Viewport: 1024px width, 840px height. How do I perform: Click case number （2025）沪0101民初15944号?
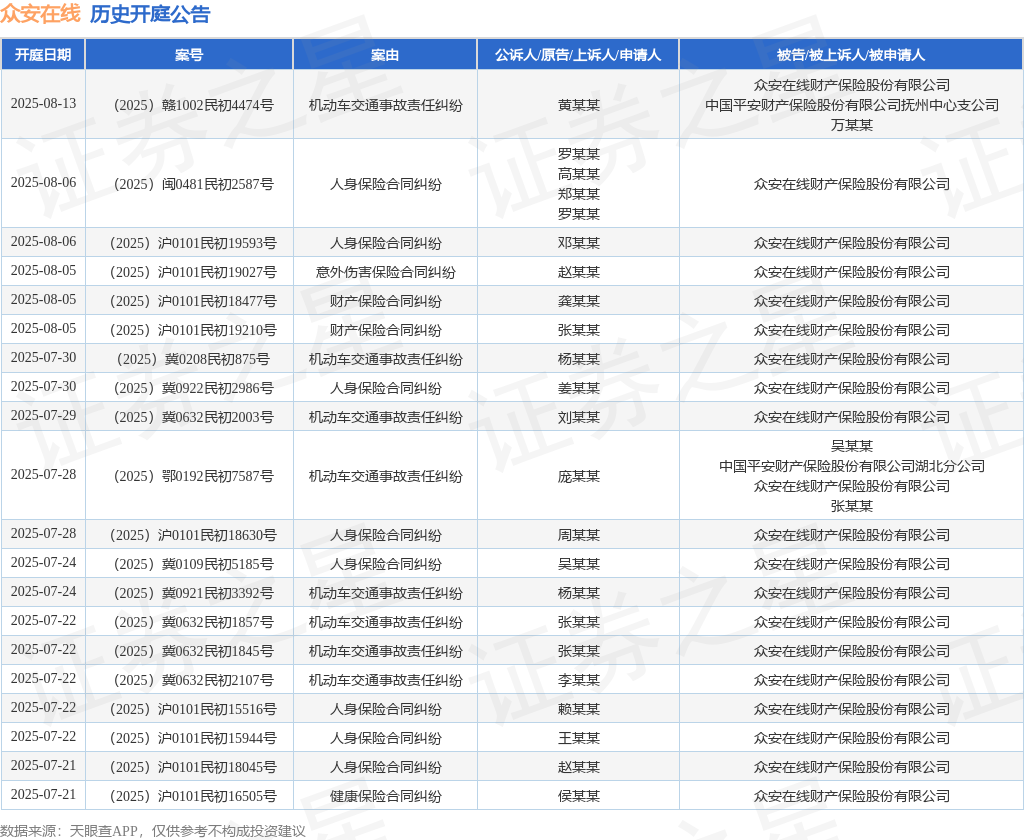coord(193,738)
